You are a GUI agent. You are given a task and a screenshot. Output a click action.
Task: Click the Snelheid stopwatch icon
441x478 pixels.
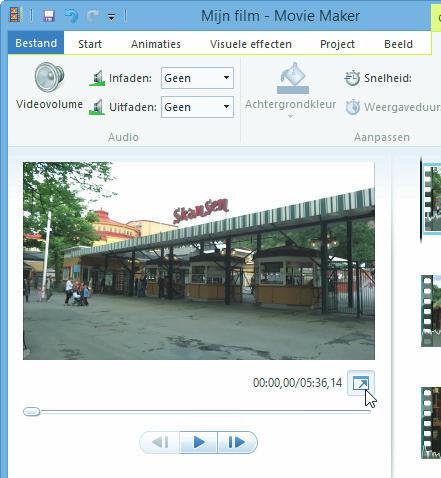pyautogui.click(x=352, y=78)
